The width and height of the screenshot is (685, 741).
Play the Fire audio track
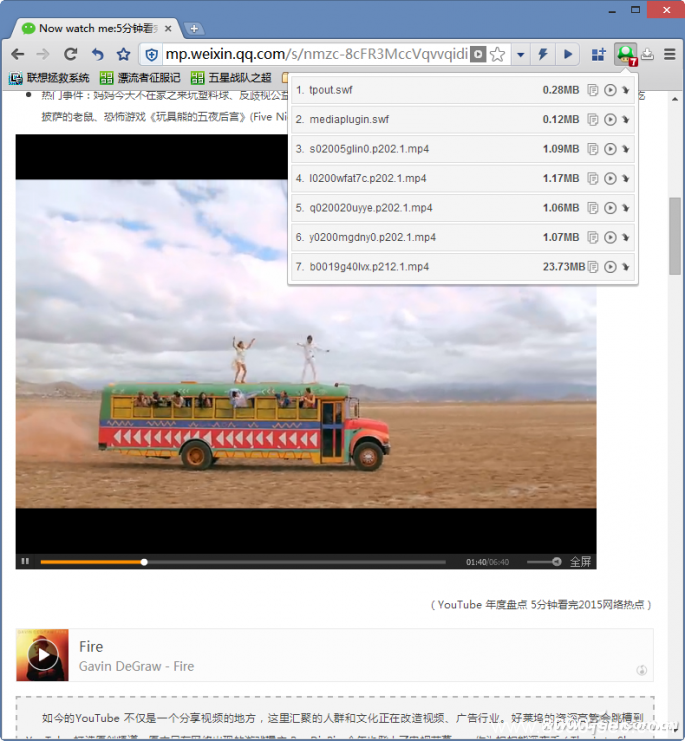coord(43,655)
